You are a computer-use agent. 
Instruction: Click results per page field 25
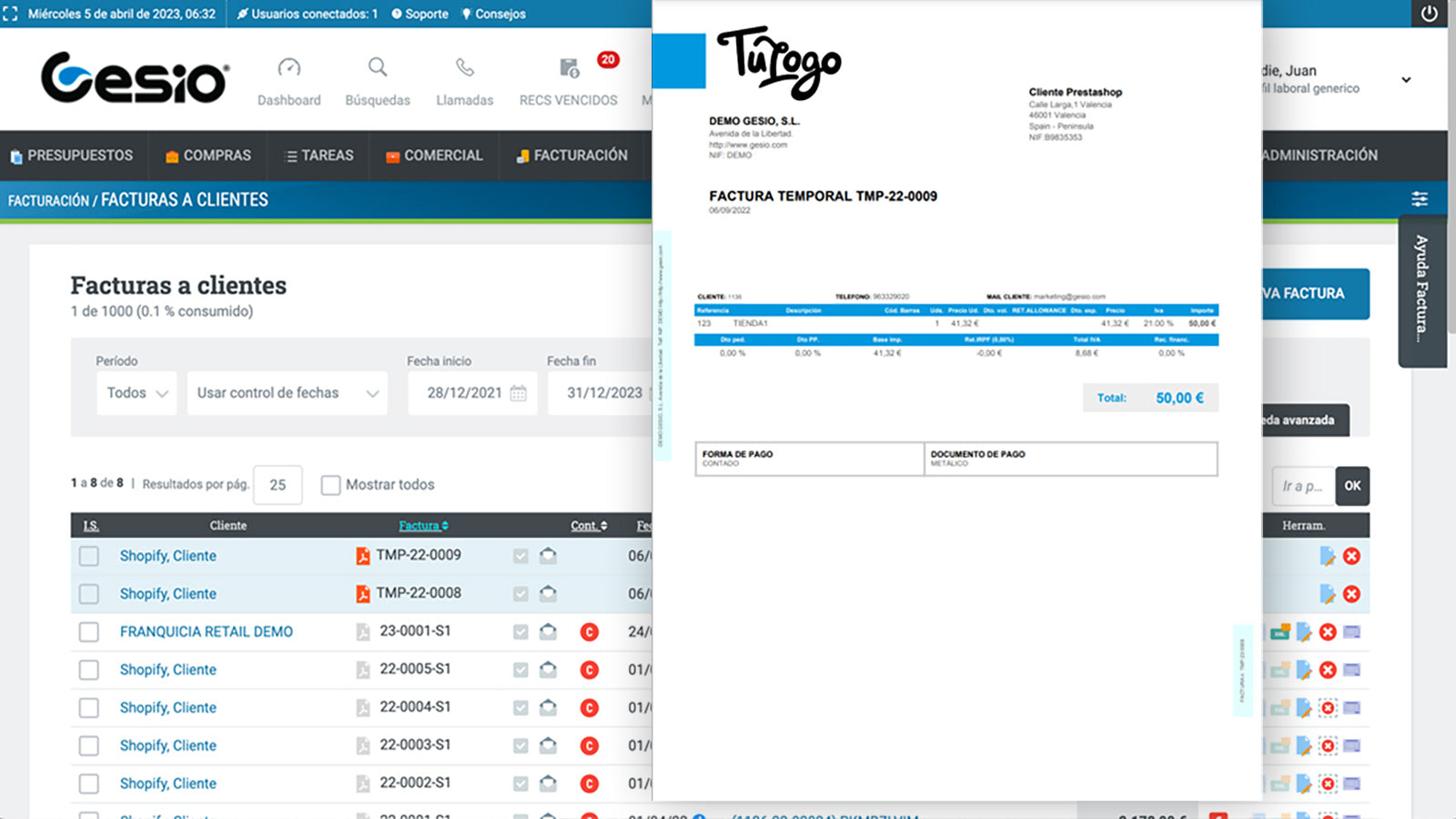278,485
